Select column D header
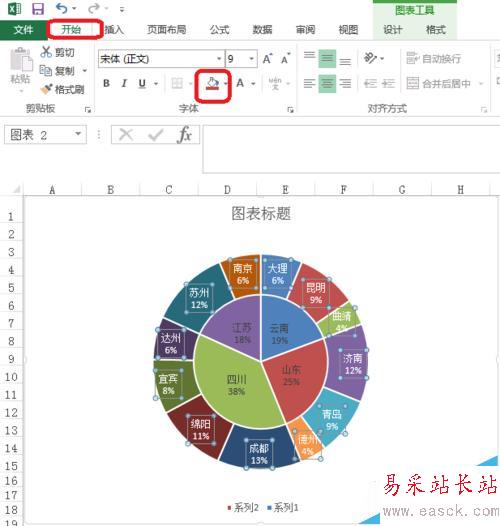This screenshot has width=500, height=526. (228, 190)
